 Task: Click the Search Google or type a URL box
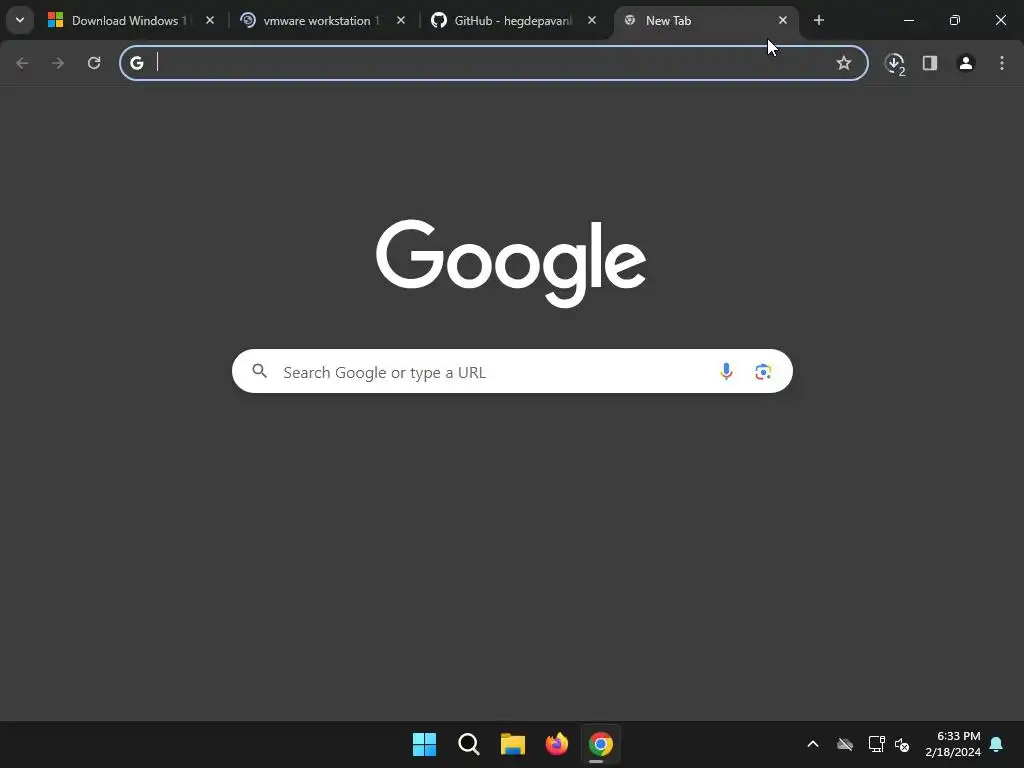point(512,371)
